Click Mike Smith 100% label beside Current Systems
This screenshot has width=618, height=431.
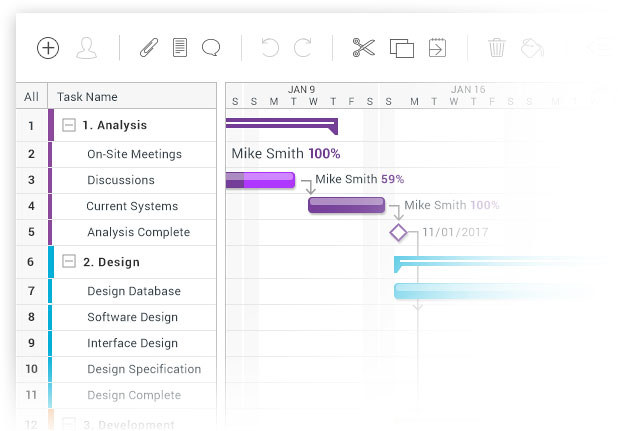click(452, 205)
